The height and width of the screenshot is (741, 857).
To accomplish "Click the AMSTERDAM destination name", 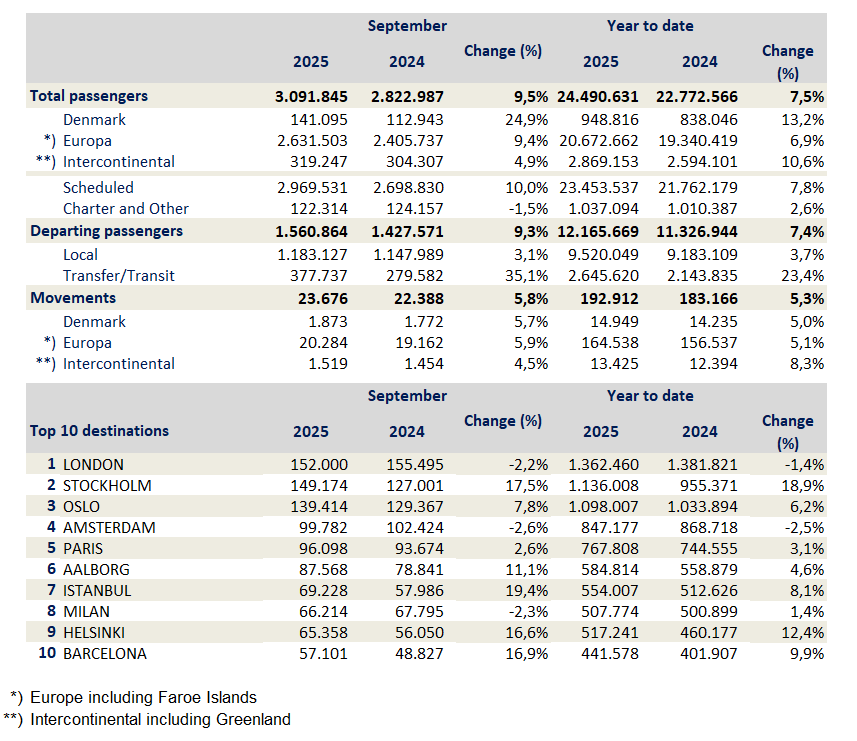I will pyautogui.click(x=109, y=527).
